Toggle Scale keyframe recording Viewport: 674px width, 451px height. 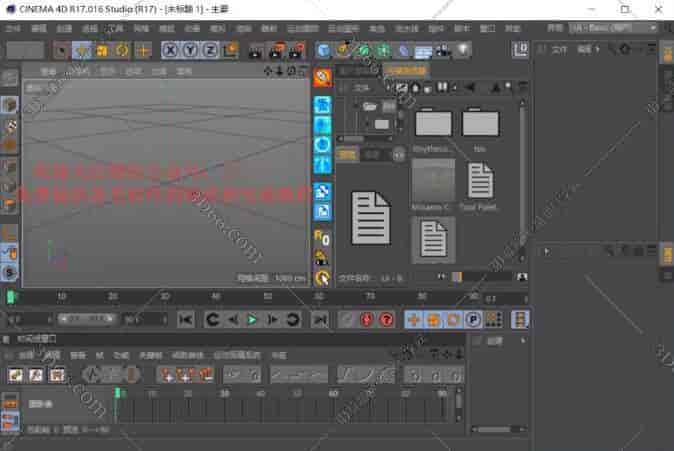(433, 319)
